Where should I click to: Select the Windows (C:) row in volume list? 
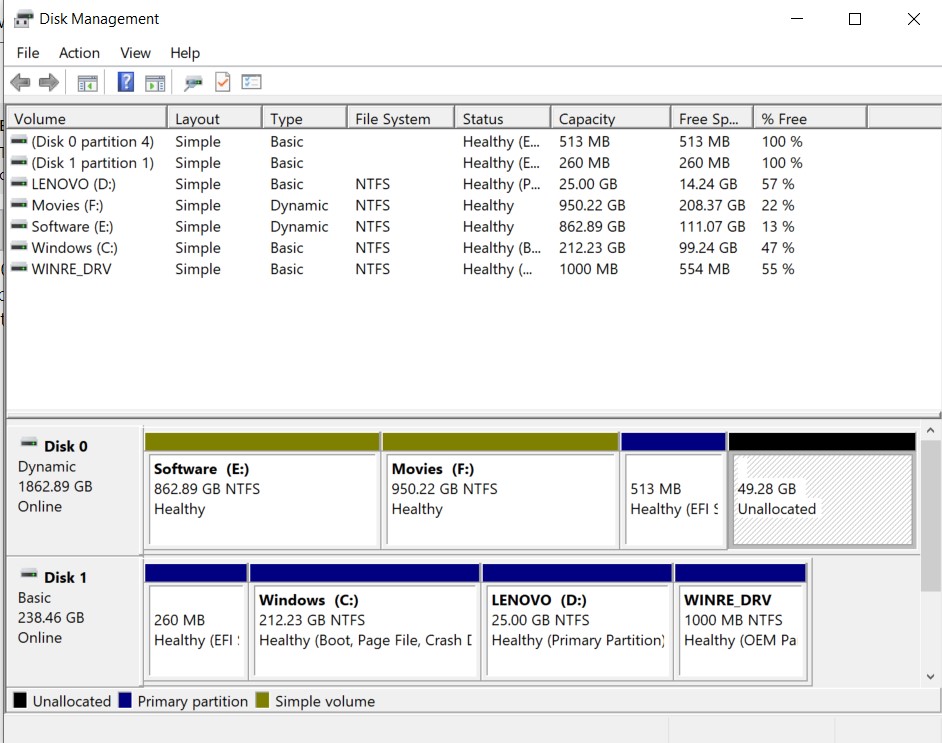point(74,248)
